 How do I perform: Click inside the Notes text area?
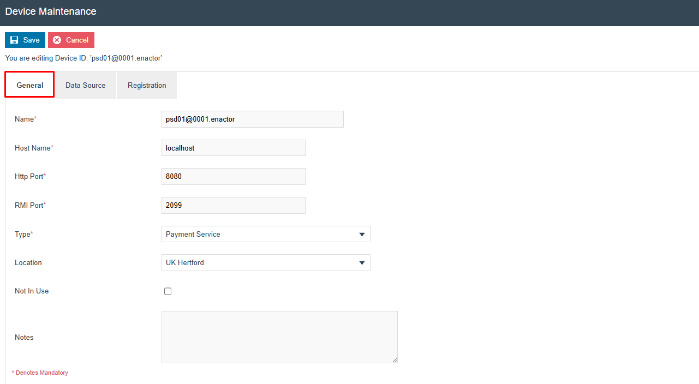tap(280, 337)
